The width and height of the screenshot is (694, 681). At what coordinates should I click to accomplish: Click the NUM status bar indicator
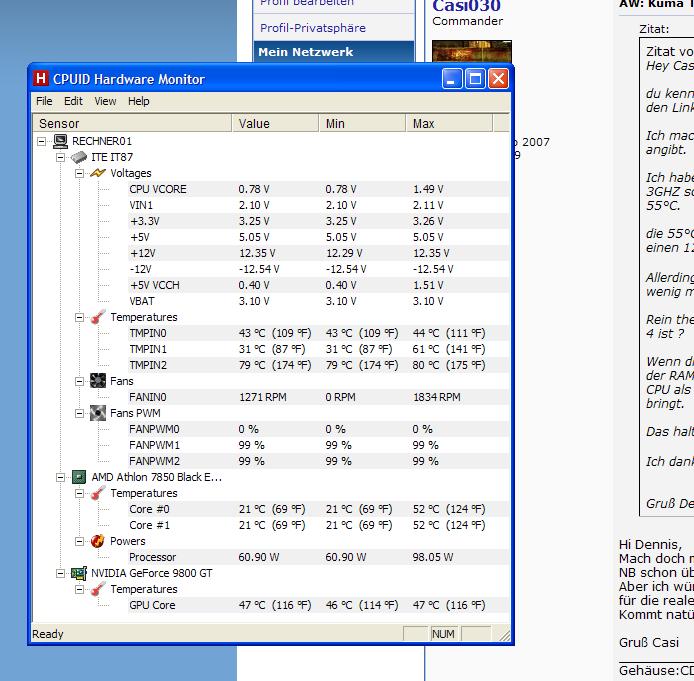pyautogui.click(x=443, y=634)
